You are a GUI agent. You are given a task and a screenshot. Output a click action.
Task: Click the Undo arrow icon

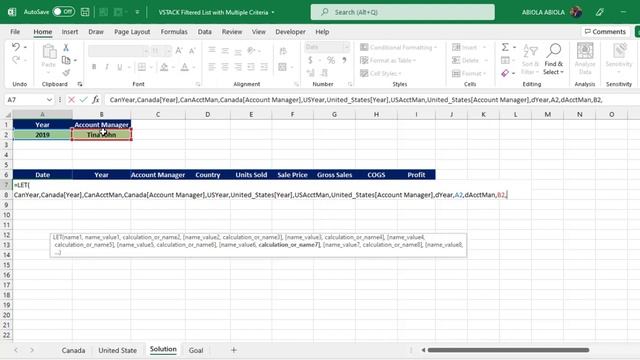pos(16,47)
